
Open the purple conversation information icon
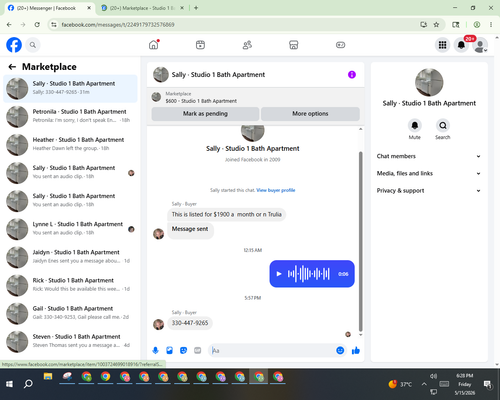tap(352, 75)
